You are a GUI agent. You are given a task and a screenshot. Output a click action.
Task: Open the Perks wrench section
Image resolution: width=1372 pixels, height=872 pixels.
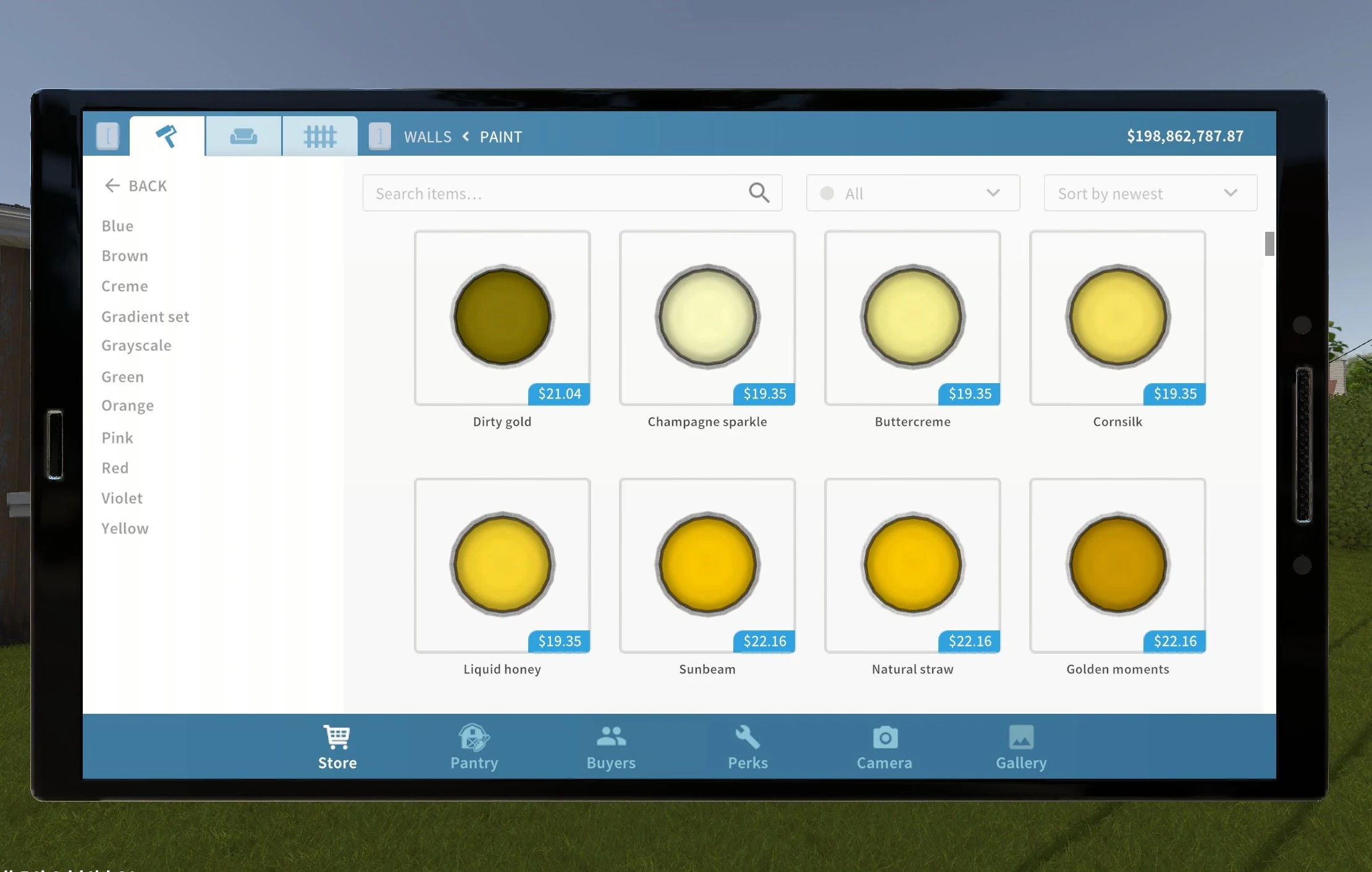pos(747,747)
